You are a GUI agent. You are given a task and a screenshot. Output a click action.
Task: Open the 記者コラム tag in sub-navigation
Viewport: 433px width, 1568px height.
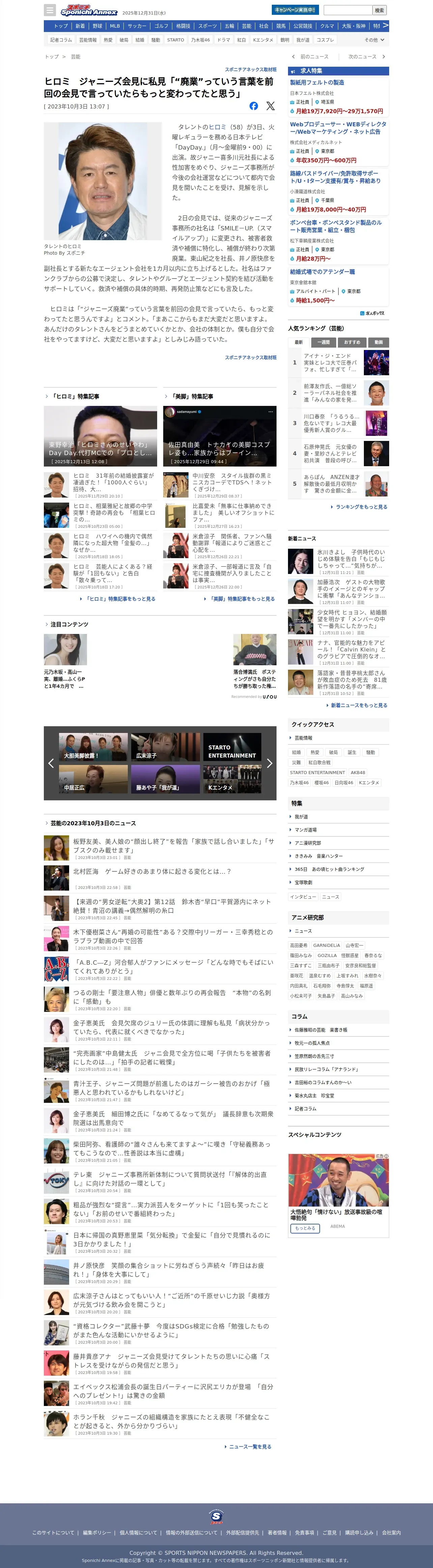[61, 40]
